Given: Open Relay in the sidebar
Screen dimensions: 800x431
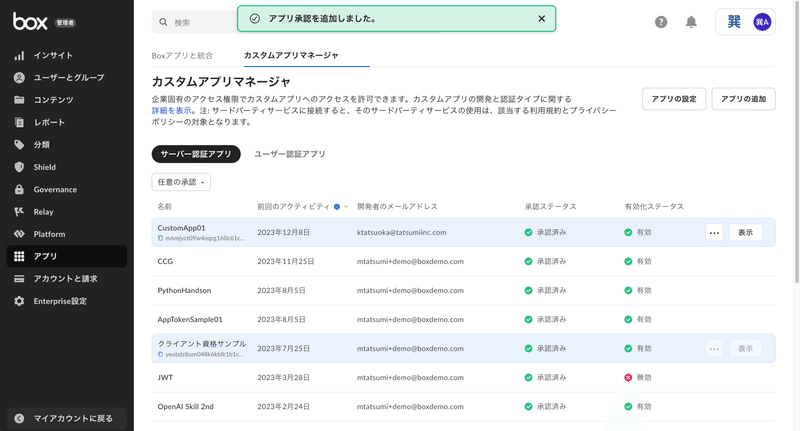Looking at the screenshot, I should click(66, 212).
